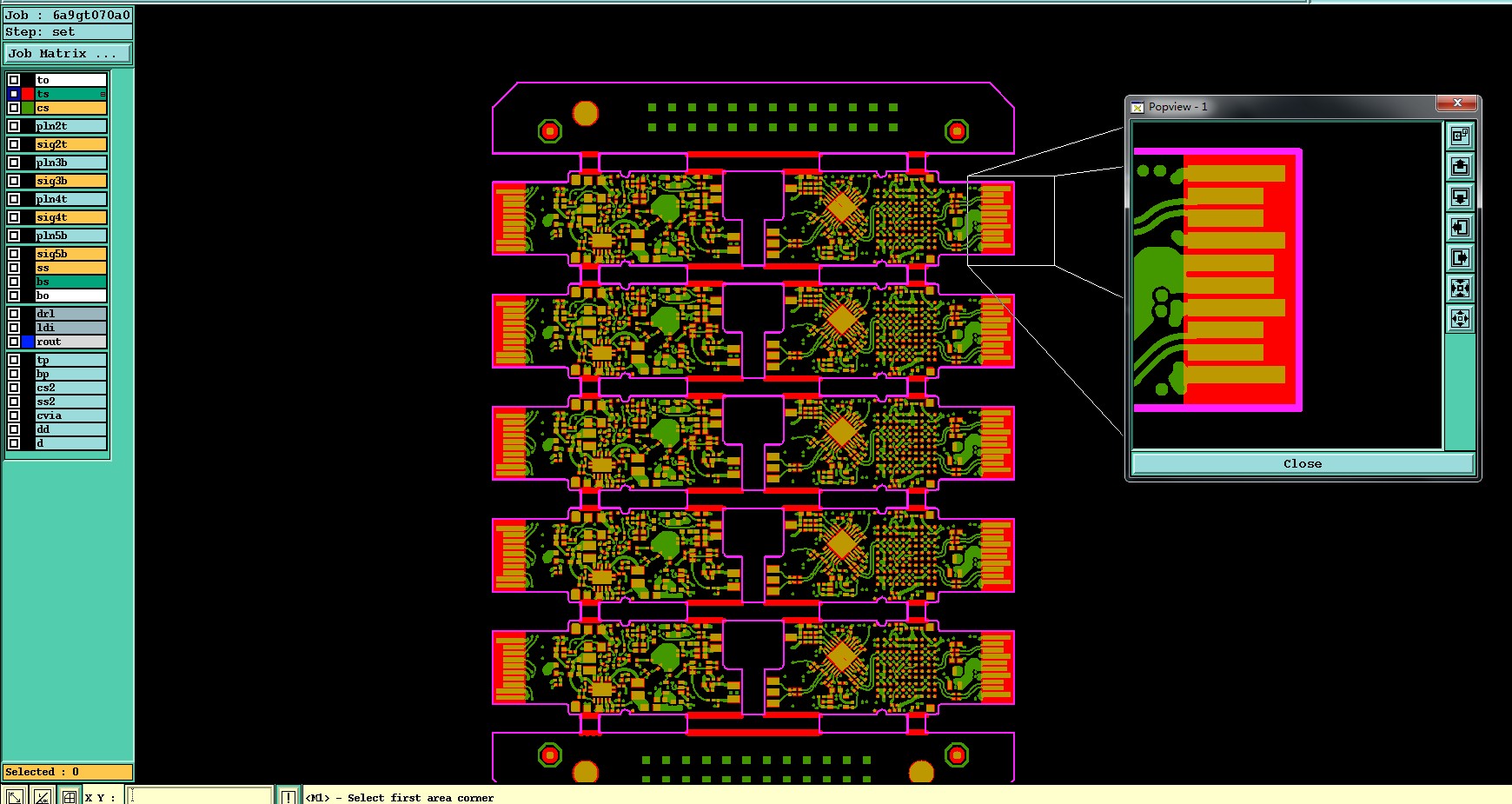Select the rout layer entry

tap(70, 342)
